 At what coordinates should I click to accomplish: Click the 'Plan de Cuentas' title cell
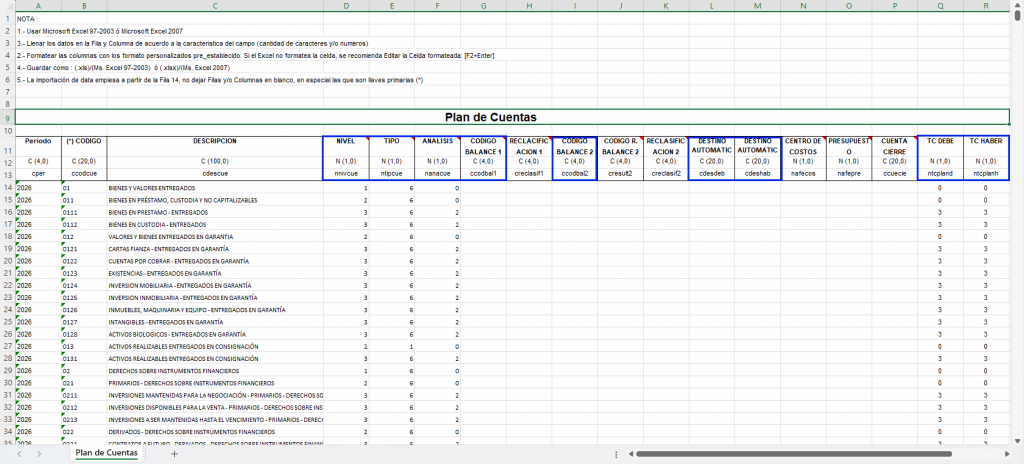click(512, 118)
